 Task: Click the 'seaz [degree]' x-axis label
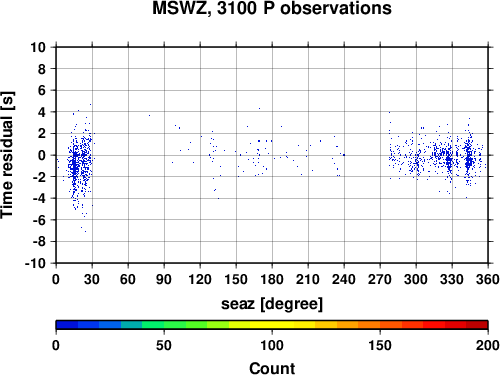click(x=272, y=304)
